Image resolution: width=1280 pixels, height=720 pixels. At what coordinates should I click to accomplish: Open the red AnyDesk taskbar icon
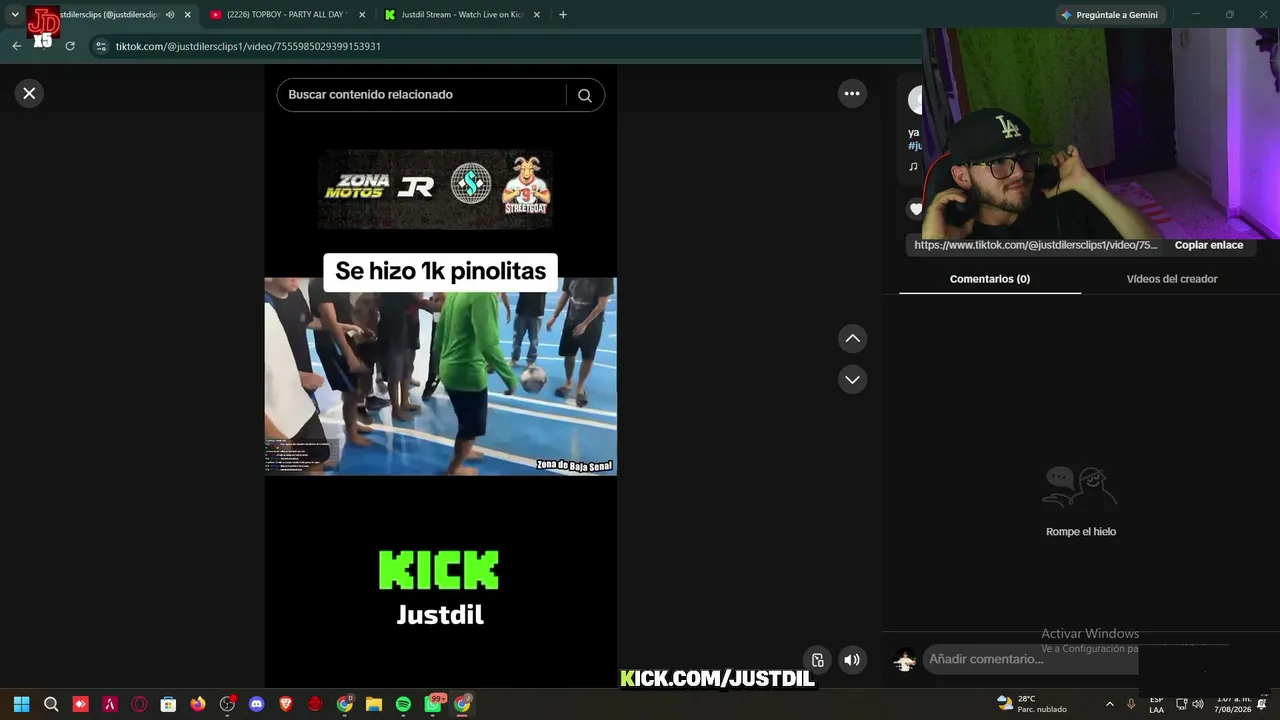[x=81, y=704]
